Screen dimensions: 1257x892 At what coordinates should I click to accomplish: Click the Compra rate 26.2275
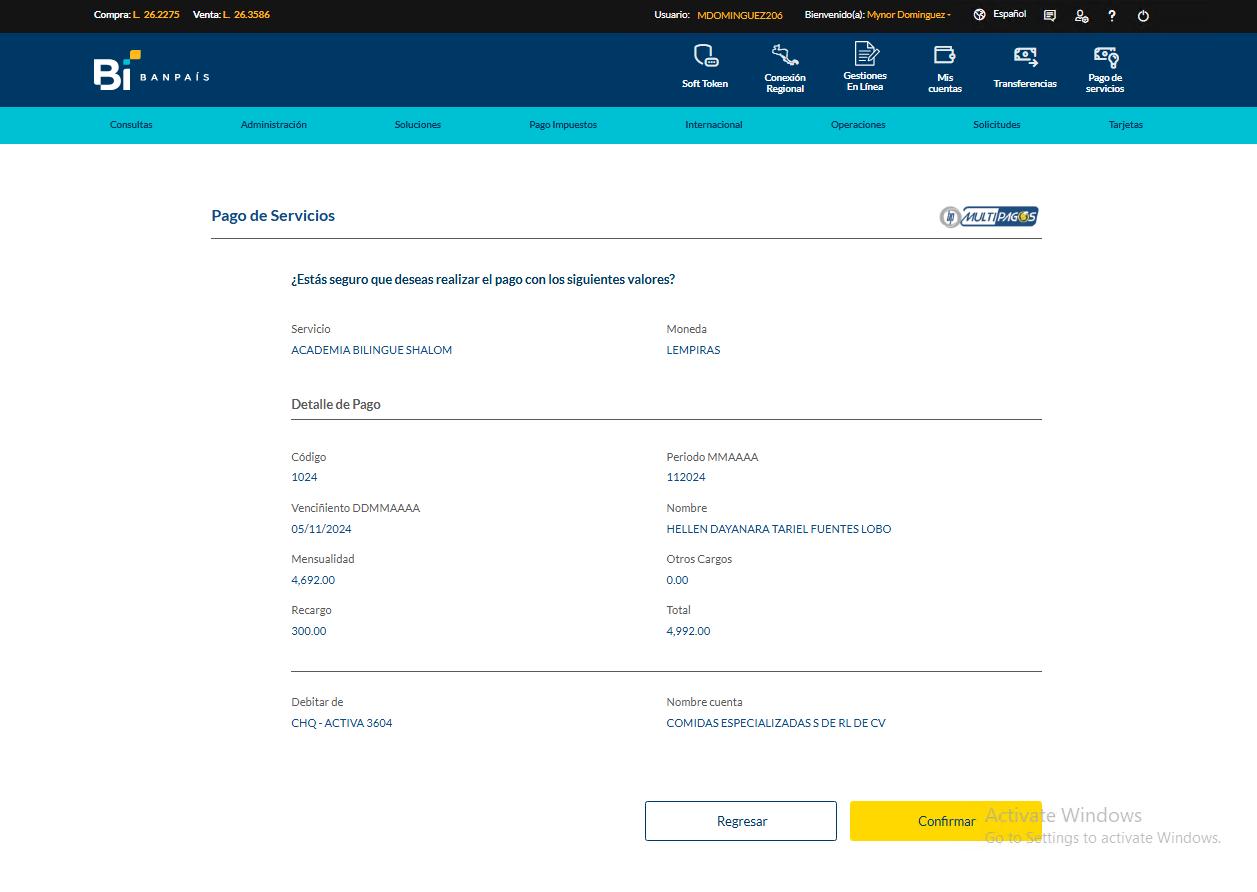[x=160, y=15]
